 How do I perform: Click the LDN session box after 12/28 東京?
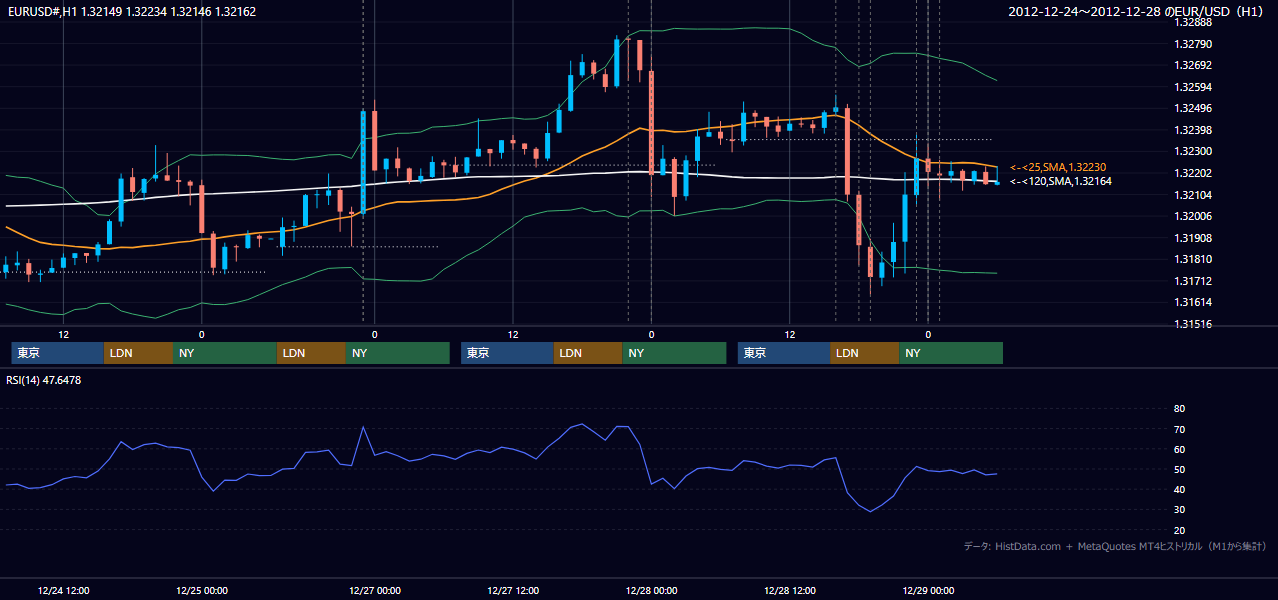864,353
